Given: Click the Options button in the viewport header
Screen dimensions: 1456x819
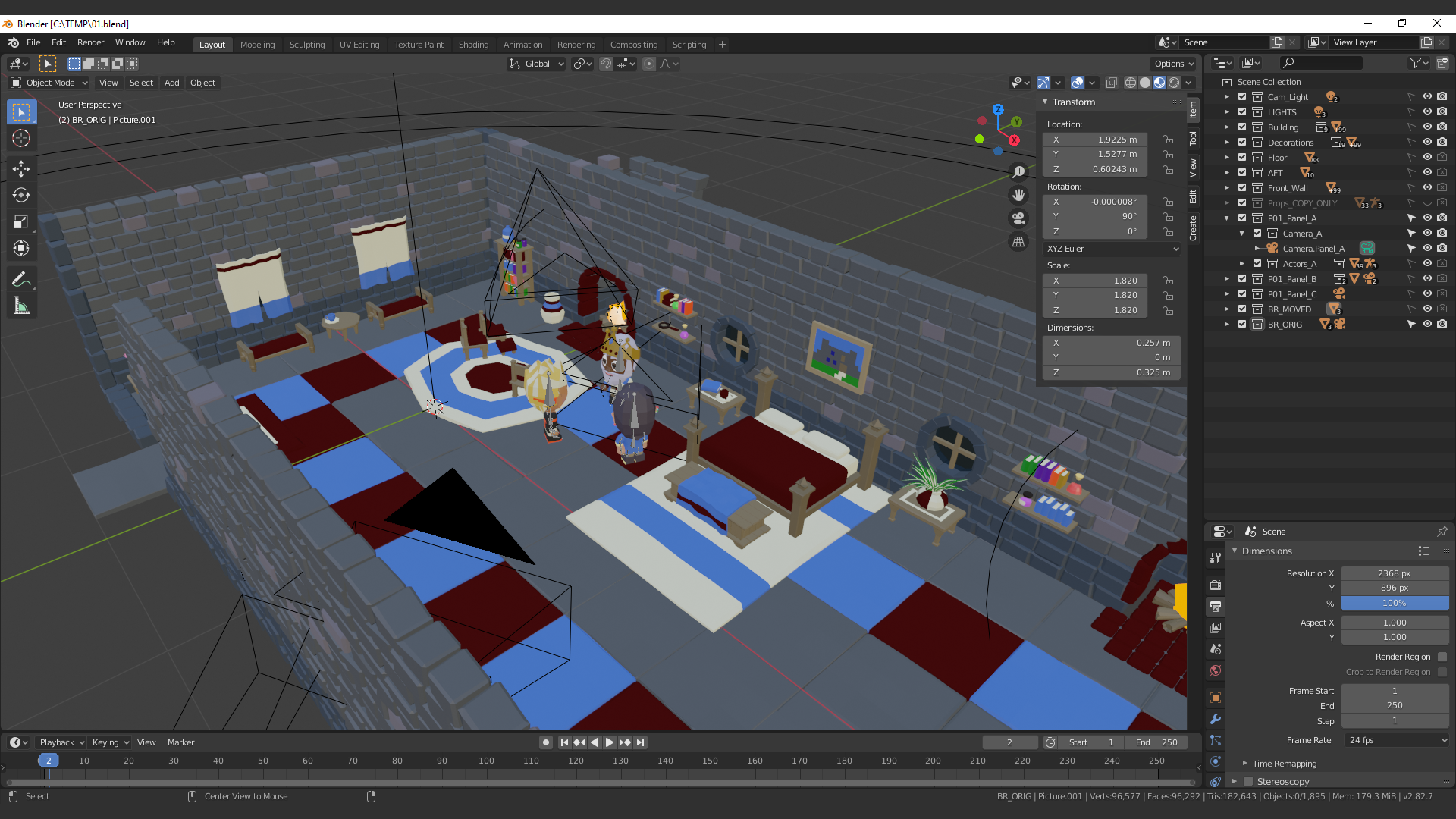Looking at the screenshot, I should 1173,64.
